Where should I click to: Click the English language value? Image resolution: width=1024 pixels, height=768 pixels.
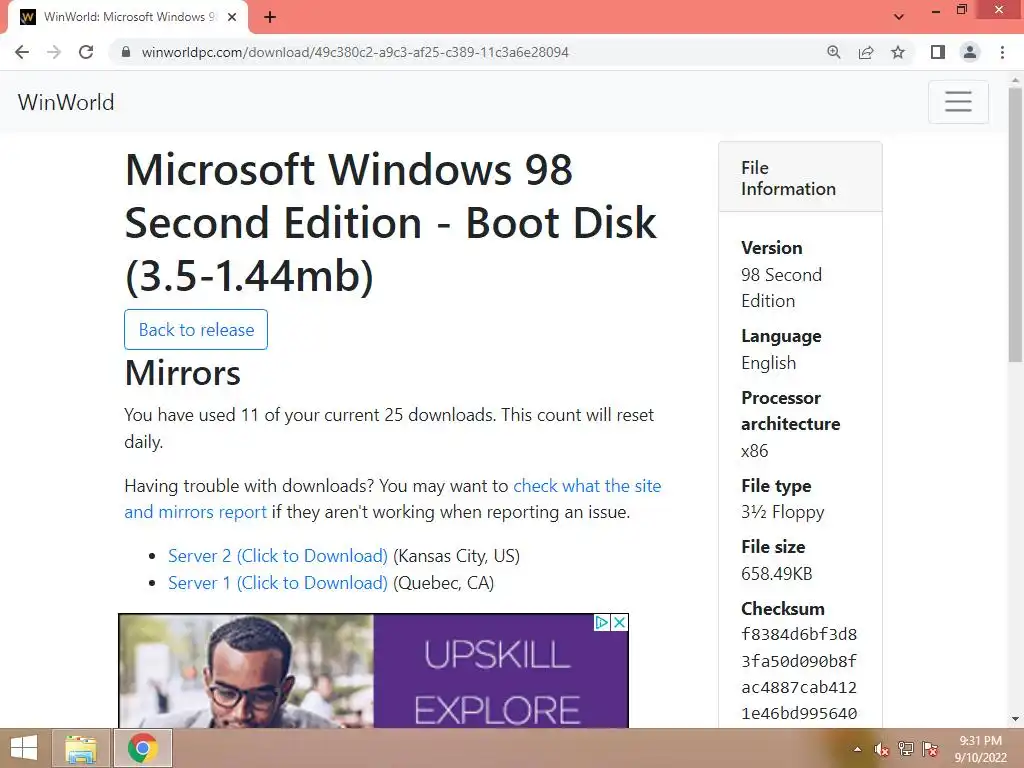769,363
